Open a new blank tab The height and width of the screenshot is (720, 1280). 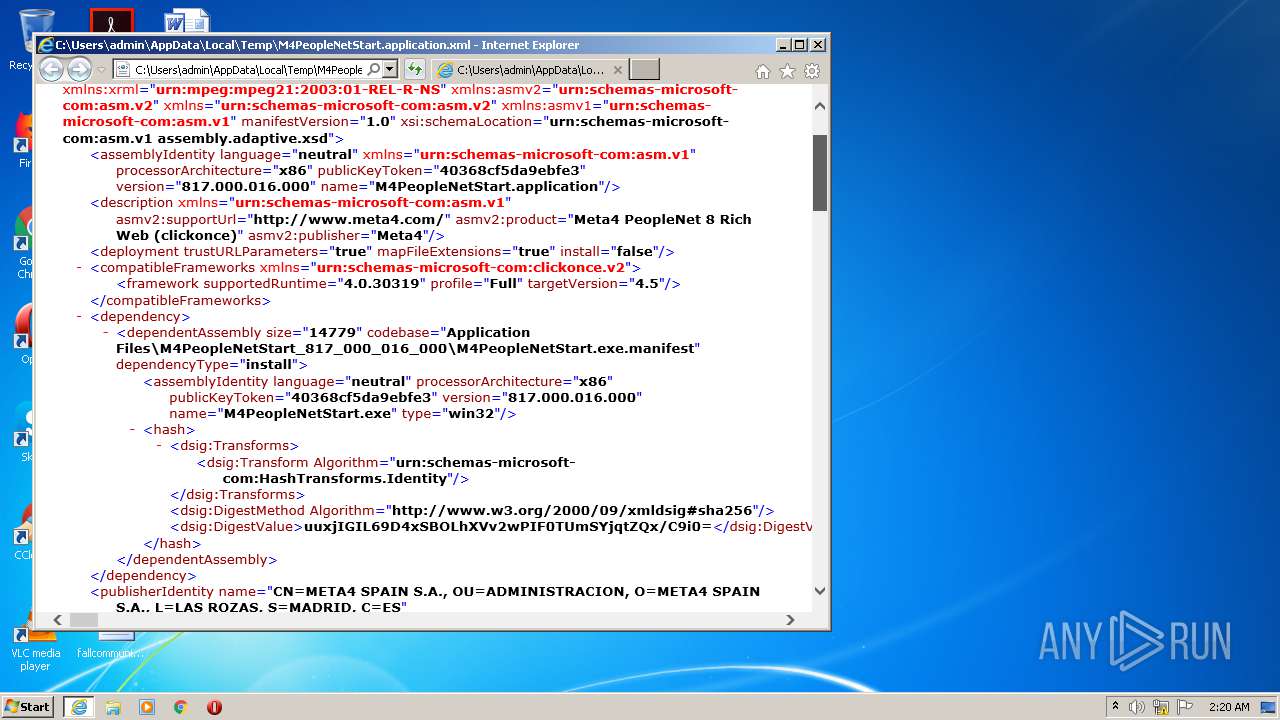click(x=645, y=70)
